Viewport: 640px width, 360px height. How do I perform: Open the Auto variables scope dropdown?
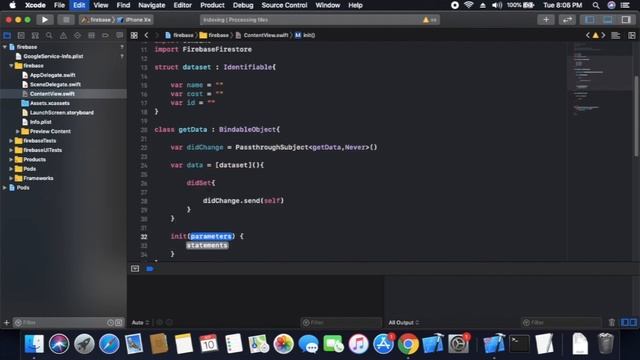140,322
